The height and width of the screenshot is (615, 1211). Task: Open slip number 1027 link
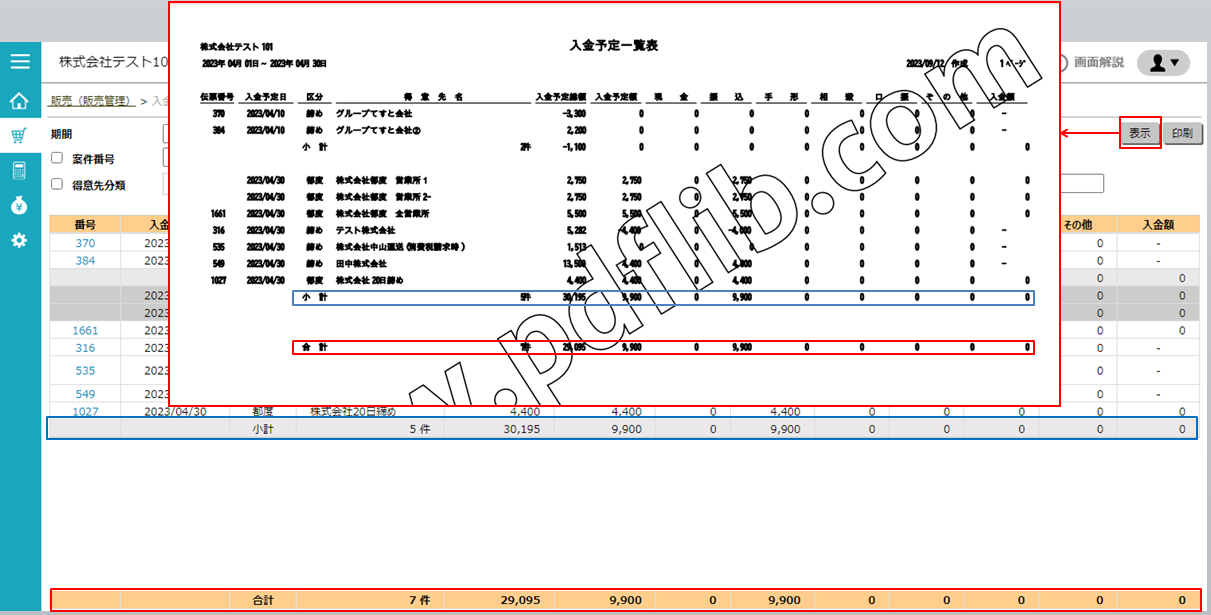85,411
